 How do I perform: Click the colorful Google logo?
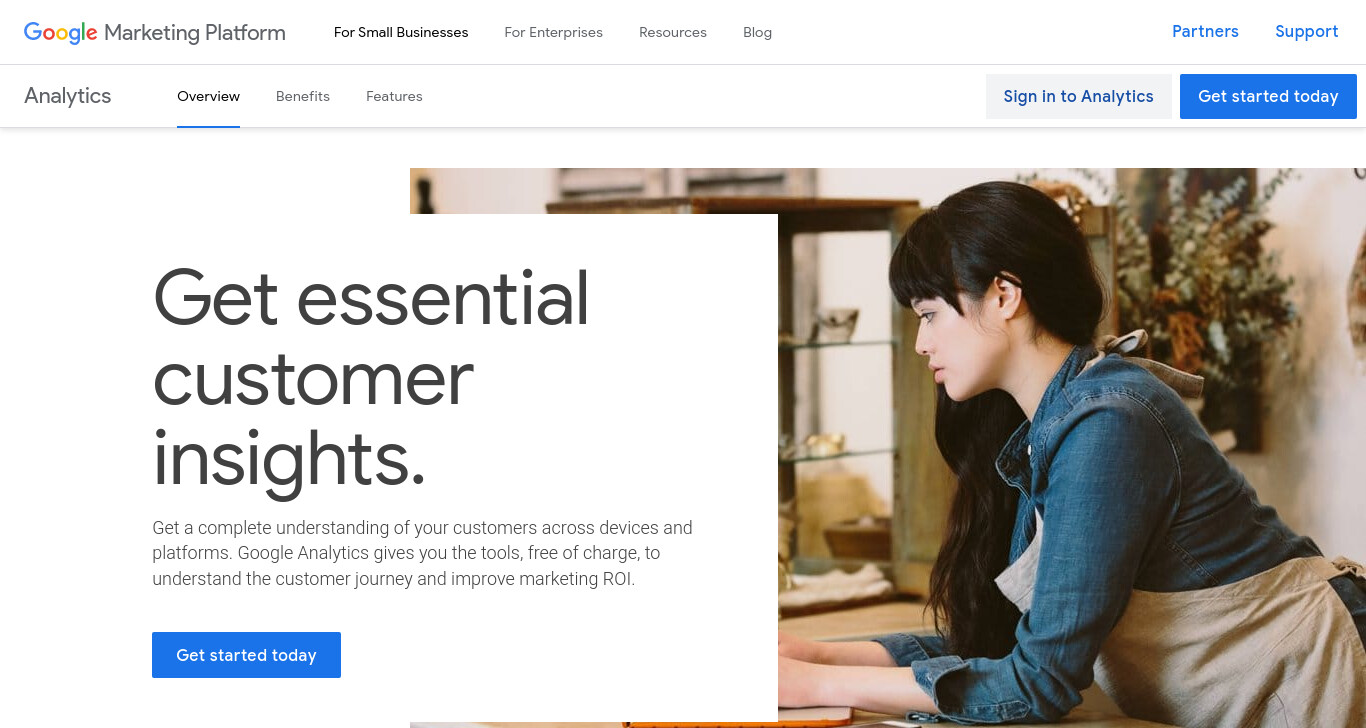tap(60, 32)
